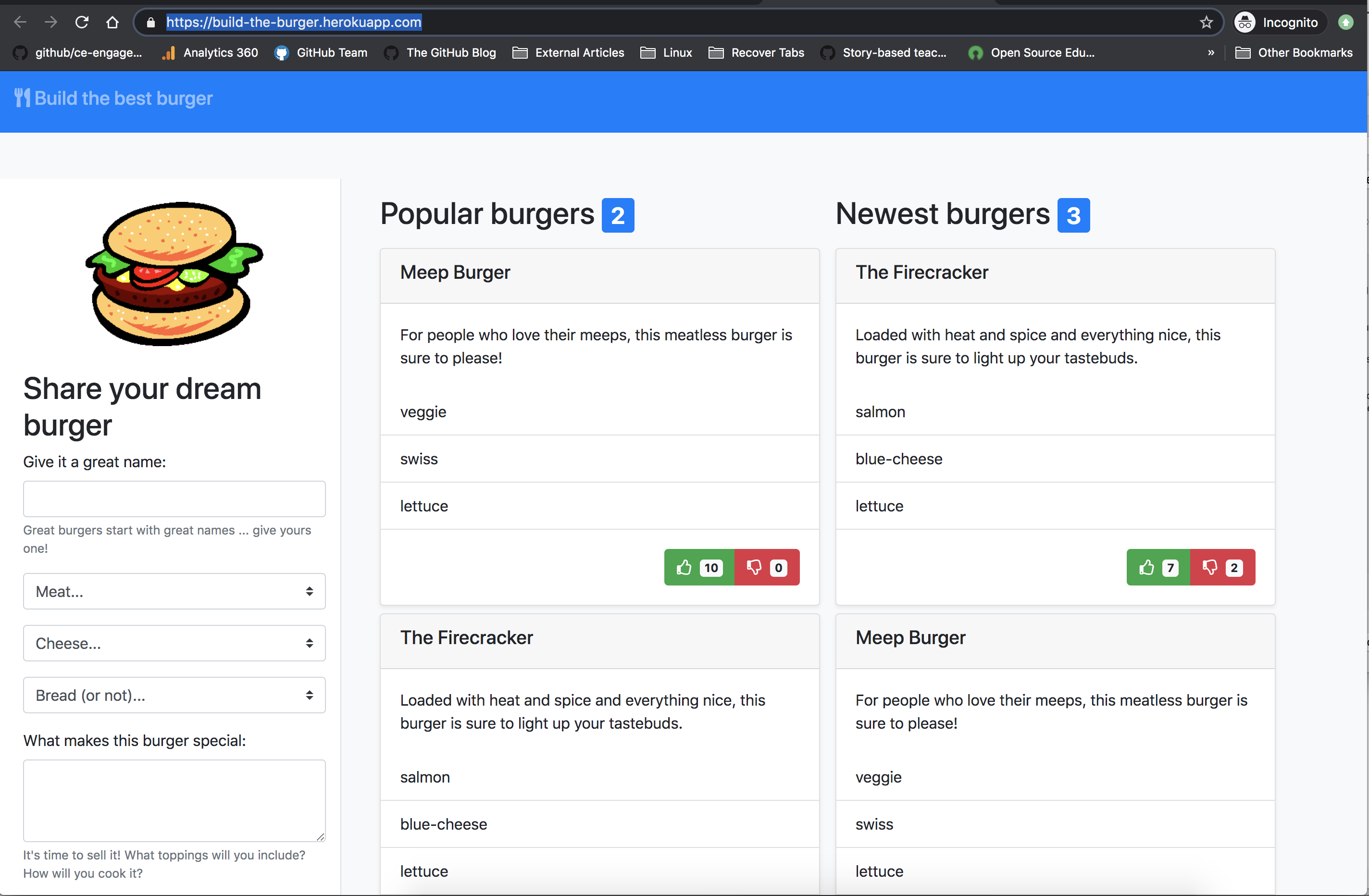Click the Meep Burger title under Popular burgers
1369x896 pixels.
click(x=455, y=272)
